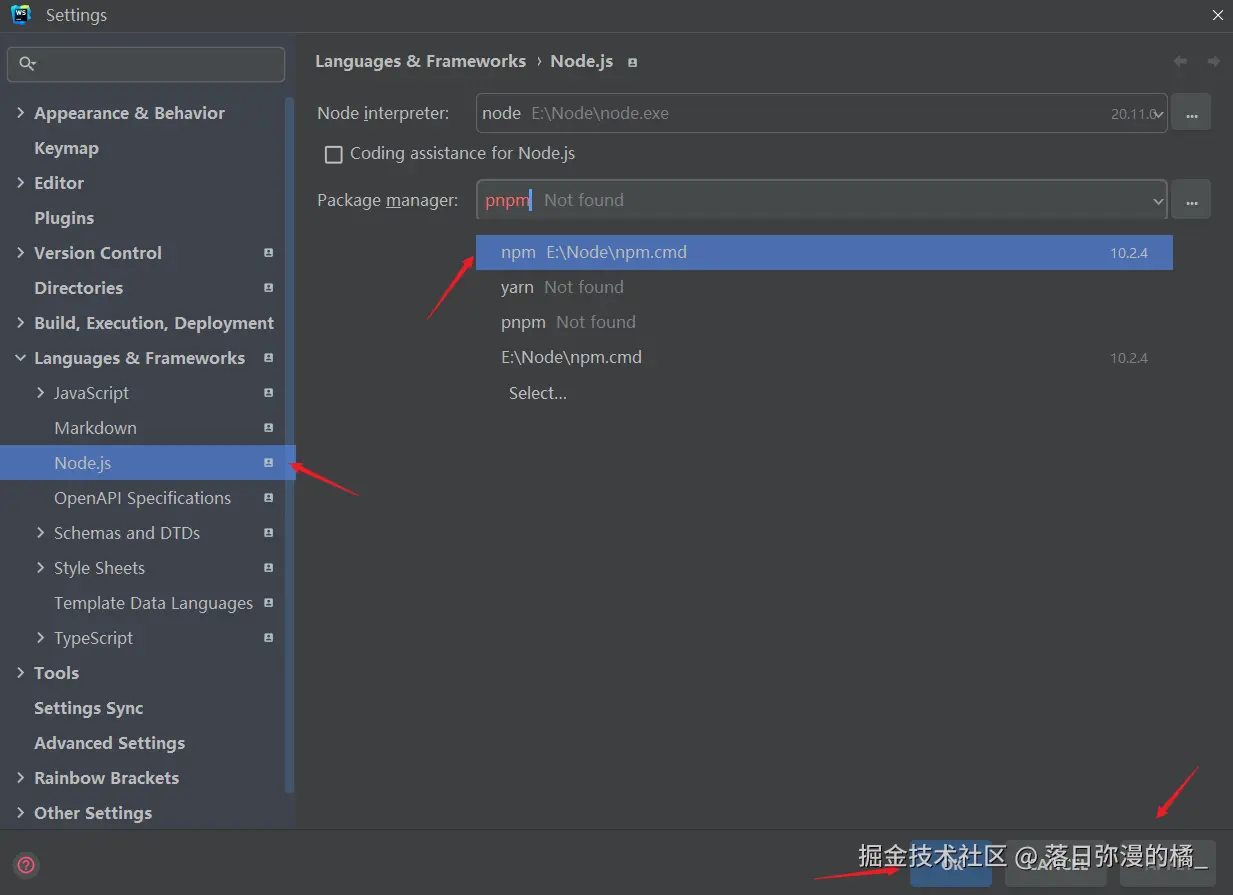Click the WebStorm logo in title bar

click(x=21, y=15)
